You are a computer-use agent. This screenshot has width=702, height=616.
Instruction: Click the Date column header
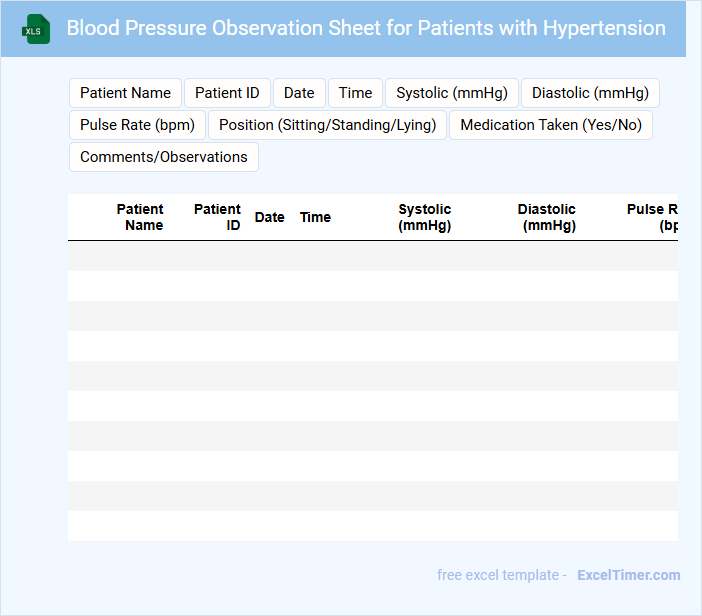(x=269, y=217)
